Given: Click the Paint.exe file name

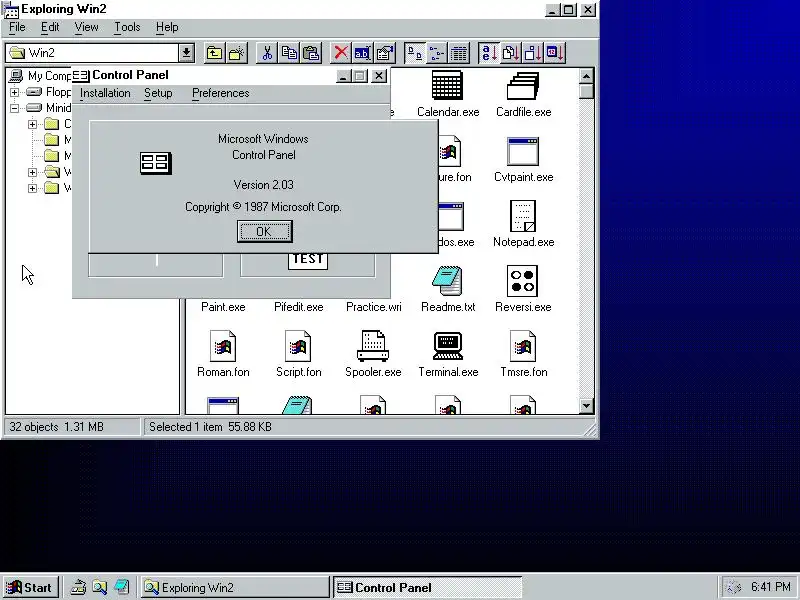Looking at the screenshot, I should point(223,307).
